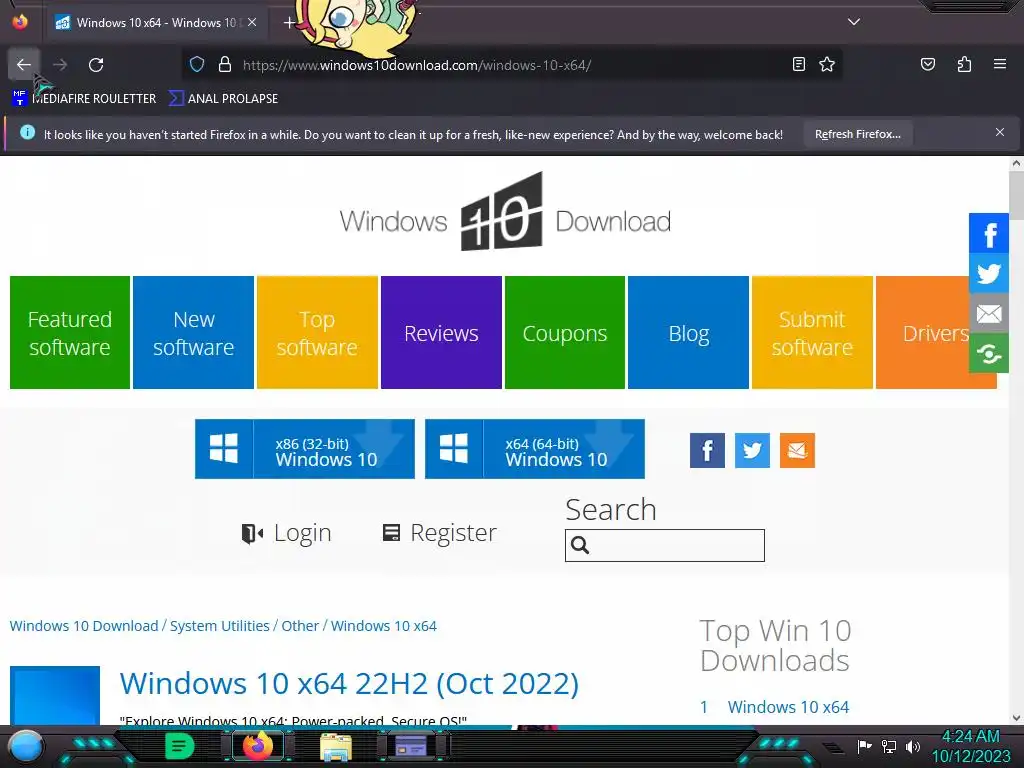Close the Windows 10 x64 tab
This screenshot has height=768, width=1024.
[x=252, y=22]
